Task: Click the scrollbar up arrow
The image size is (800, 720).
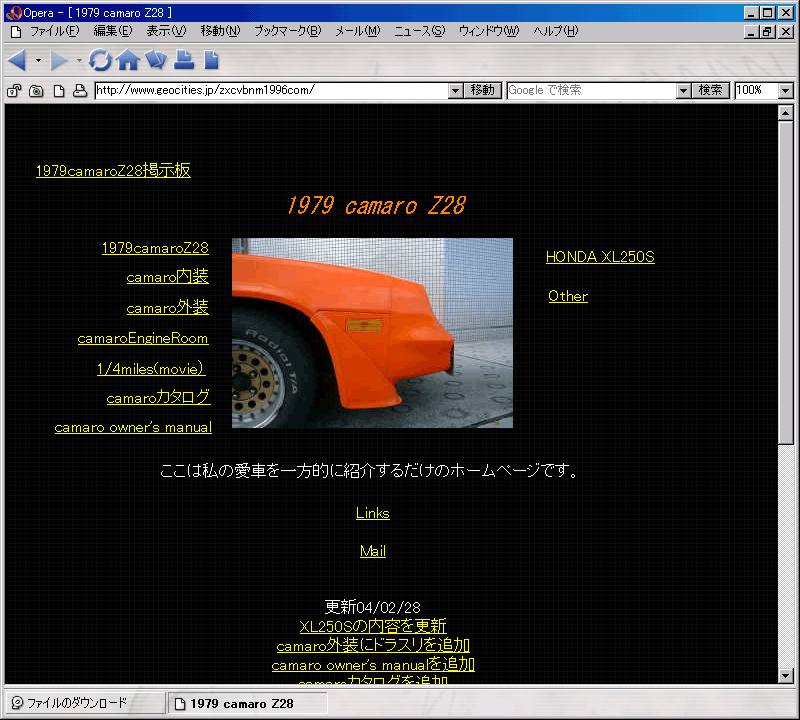Action: [786, 113]
